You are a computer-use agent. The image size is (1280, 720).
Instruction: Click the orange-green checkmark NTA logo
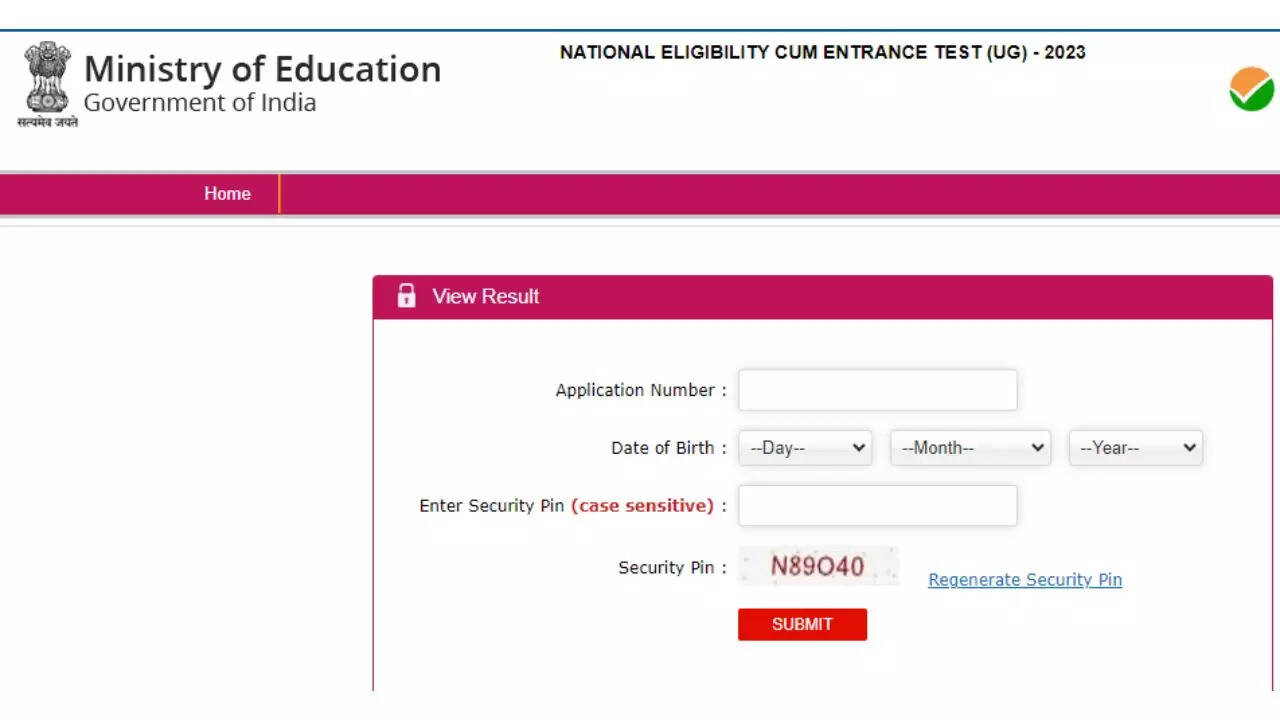coord(1251,89)
